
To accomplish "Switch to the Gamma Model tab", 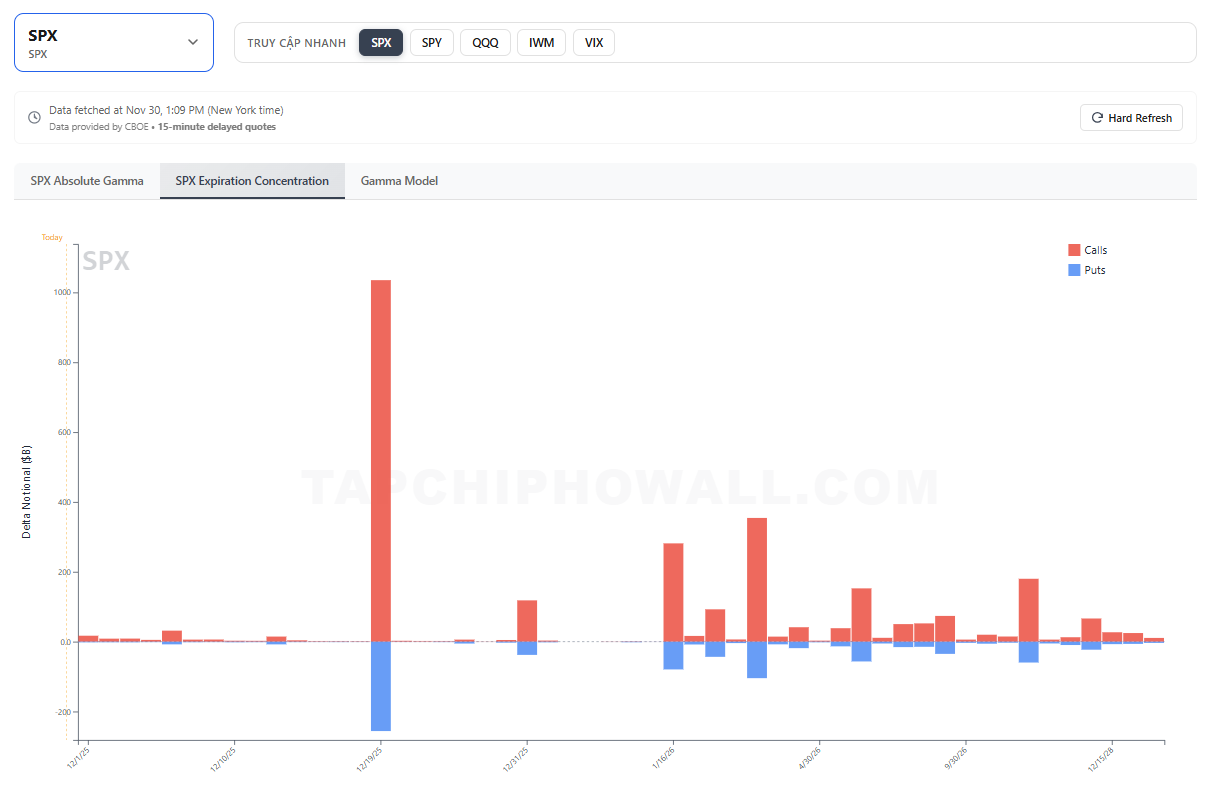I will tap(399, 181).
